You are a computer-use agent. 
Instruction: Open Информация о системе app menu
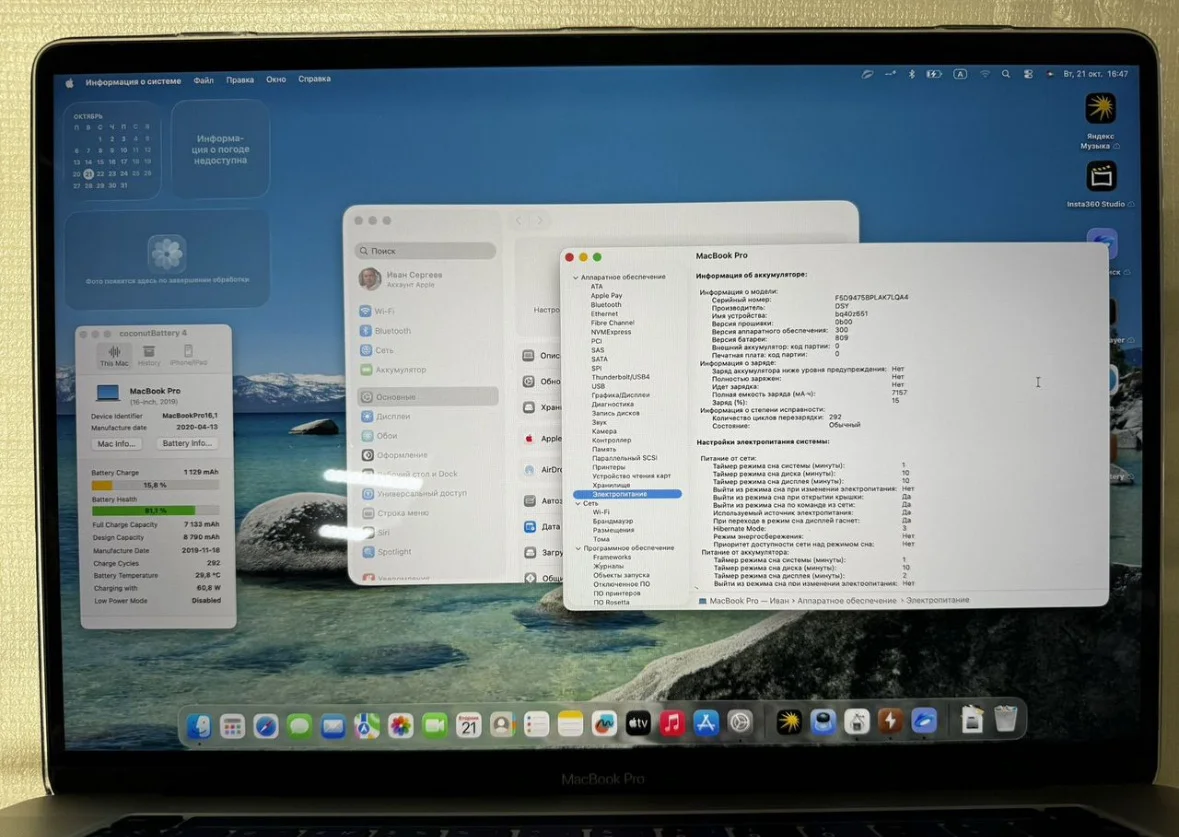pos(133,81)
